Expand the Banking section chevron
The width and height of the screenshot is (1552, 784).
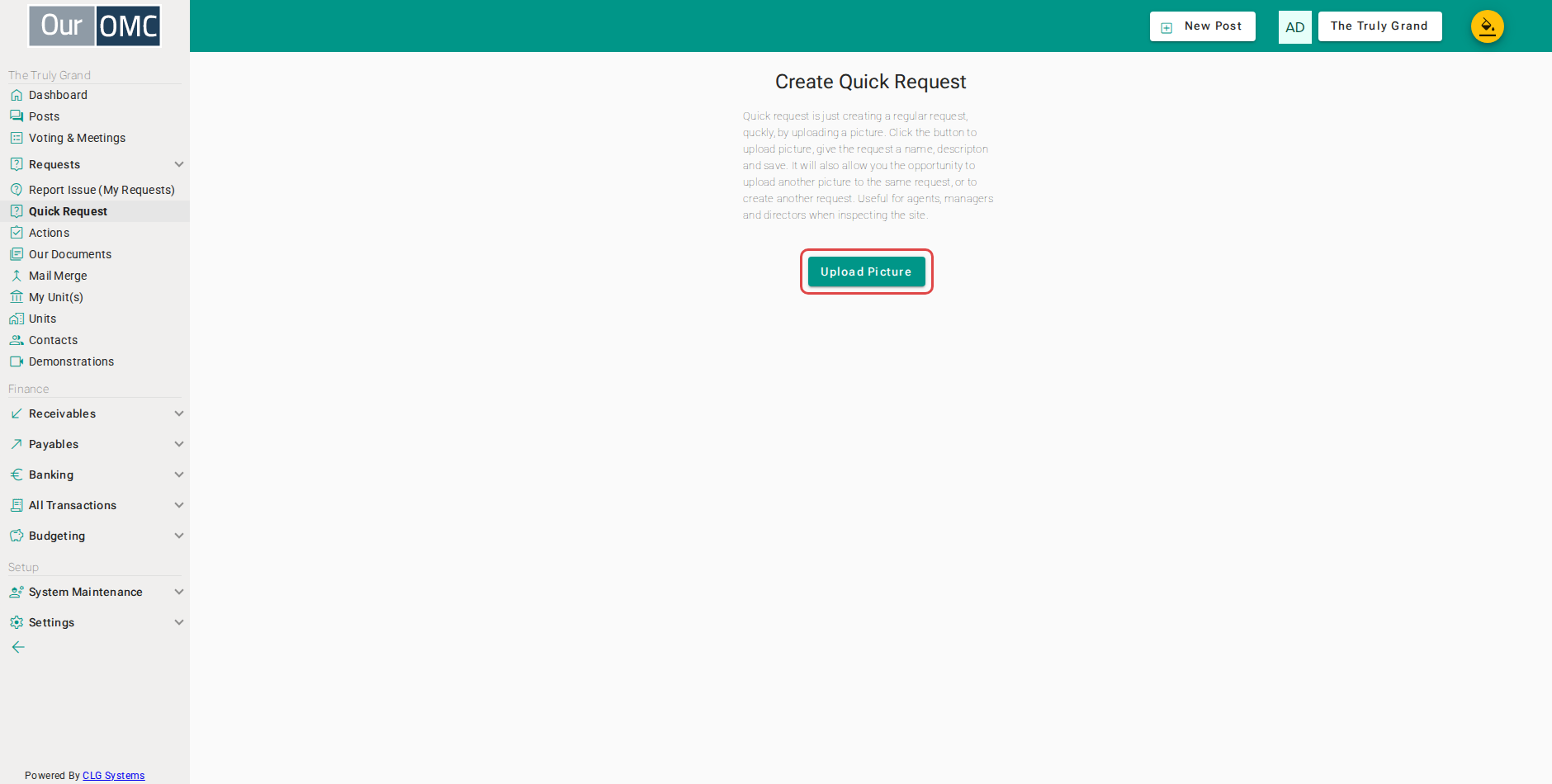(179, 475)
